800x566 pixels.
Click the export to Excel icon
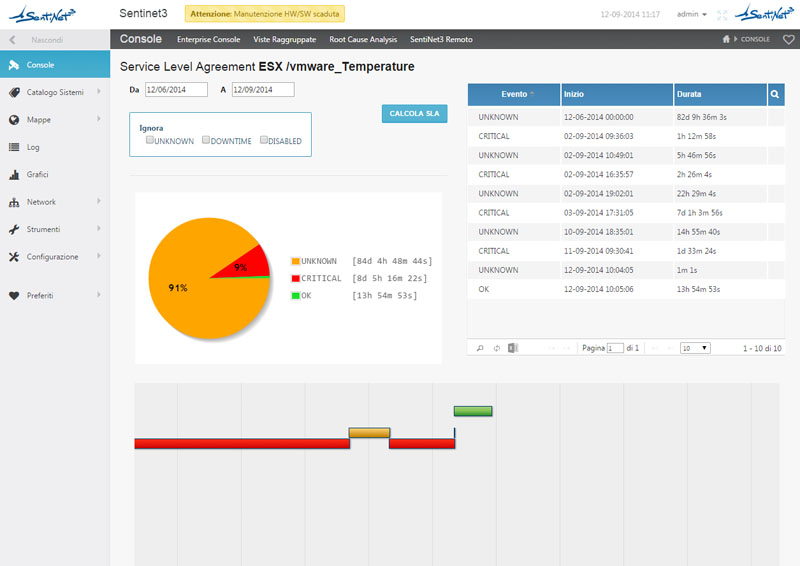(x=513, y=348)
